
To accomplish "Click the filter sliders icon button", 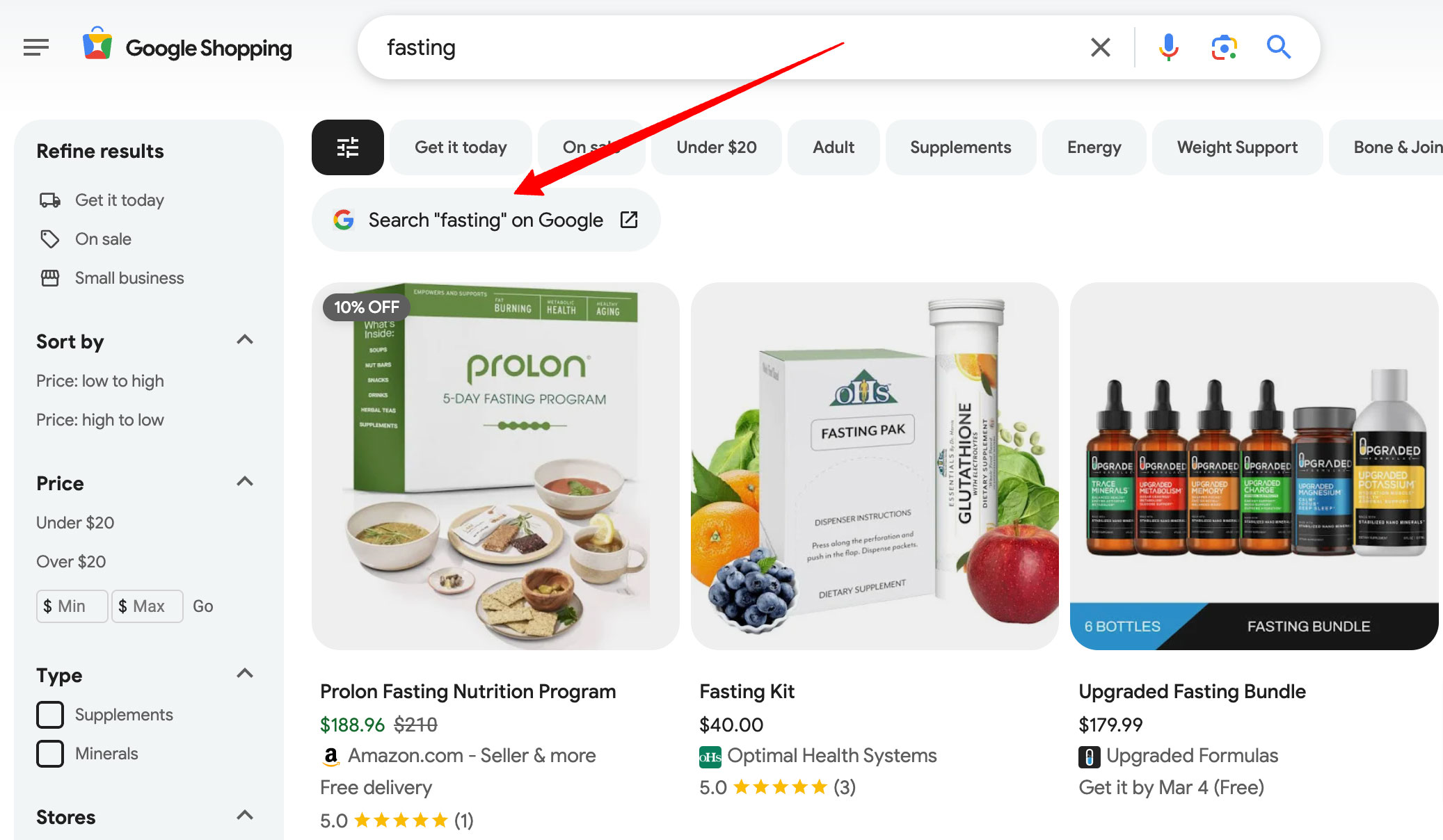I will (x=347, y=147).
